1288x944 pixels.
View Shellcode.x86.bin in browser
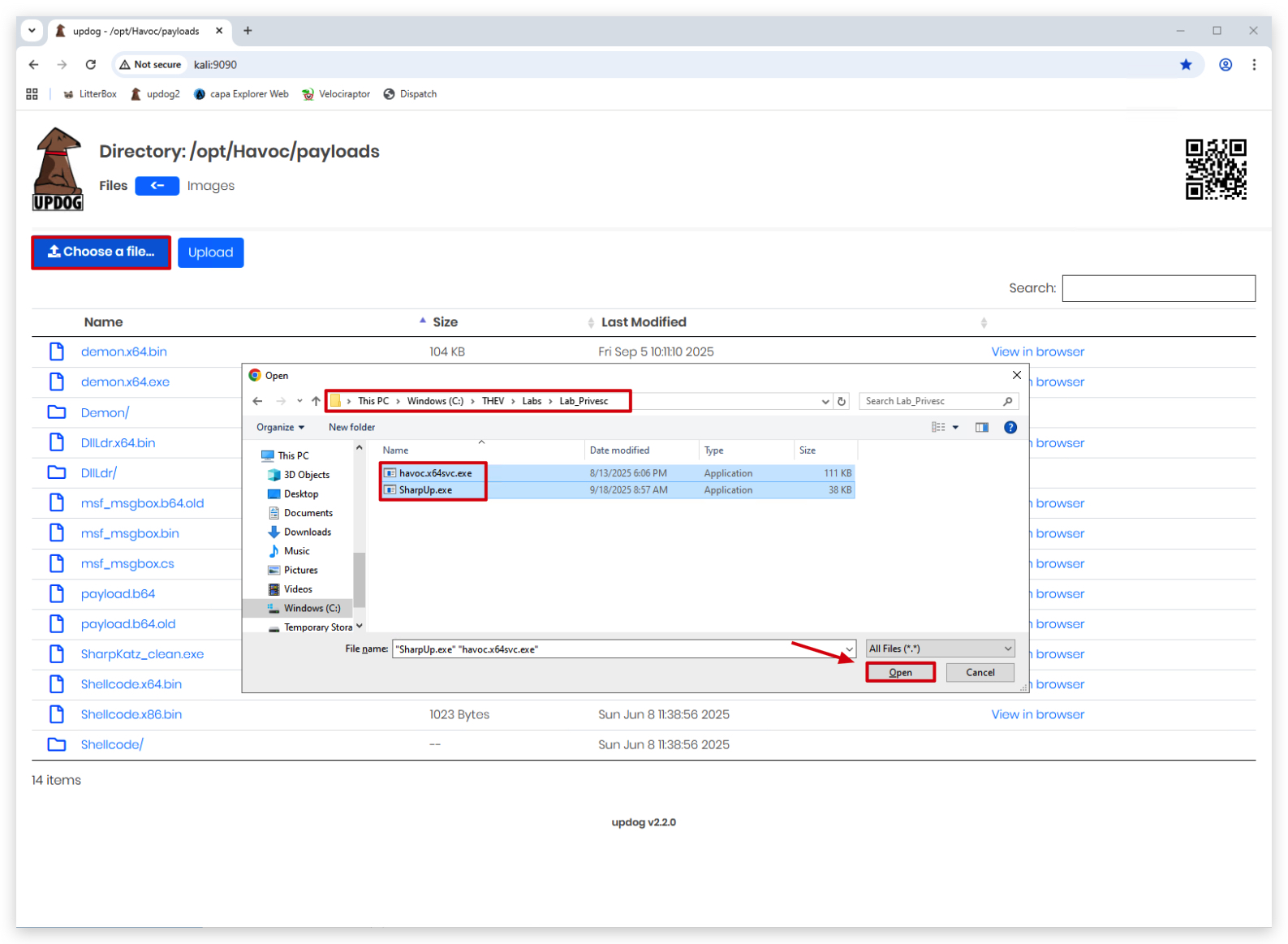pyautogui.click(x=1038, y=714)
